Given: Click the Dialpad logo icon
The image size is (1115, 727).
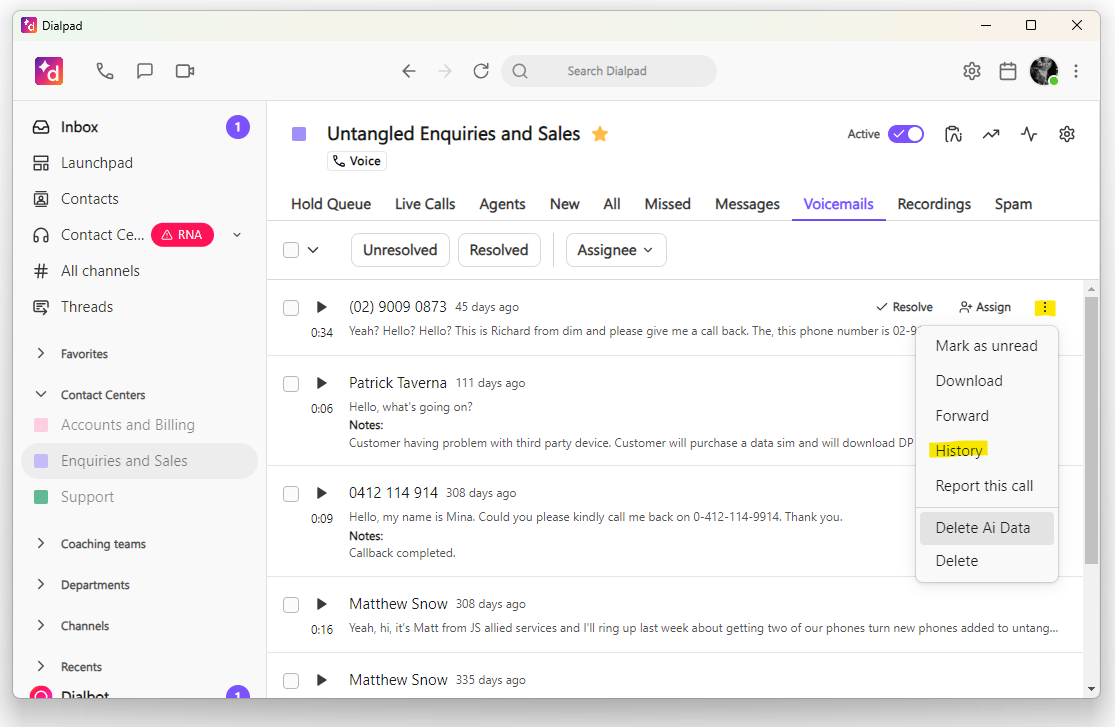Looking at the screenshot, I should click(x=49, y=71).
